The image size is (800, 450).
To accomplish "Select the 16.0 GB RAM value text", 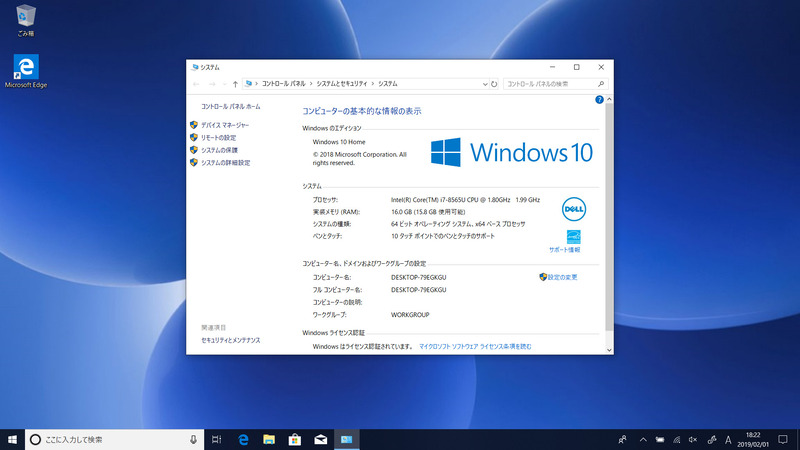I will pyautogui.click(x=428, y=212).
